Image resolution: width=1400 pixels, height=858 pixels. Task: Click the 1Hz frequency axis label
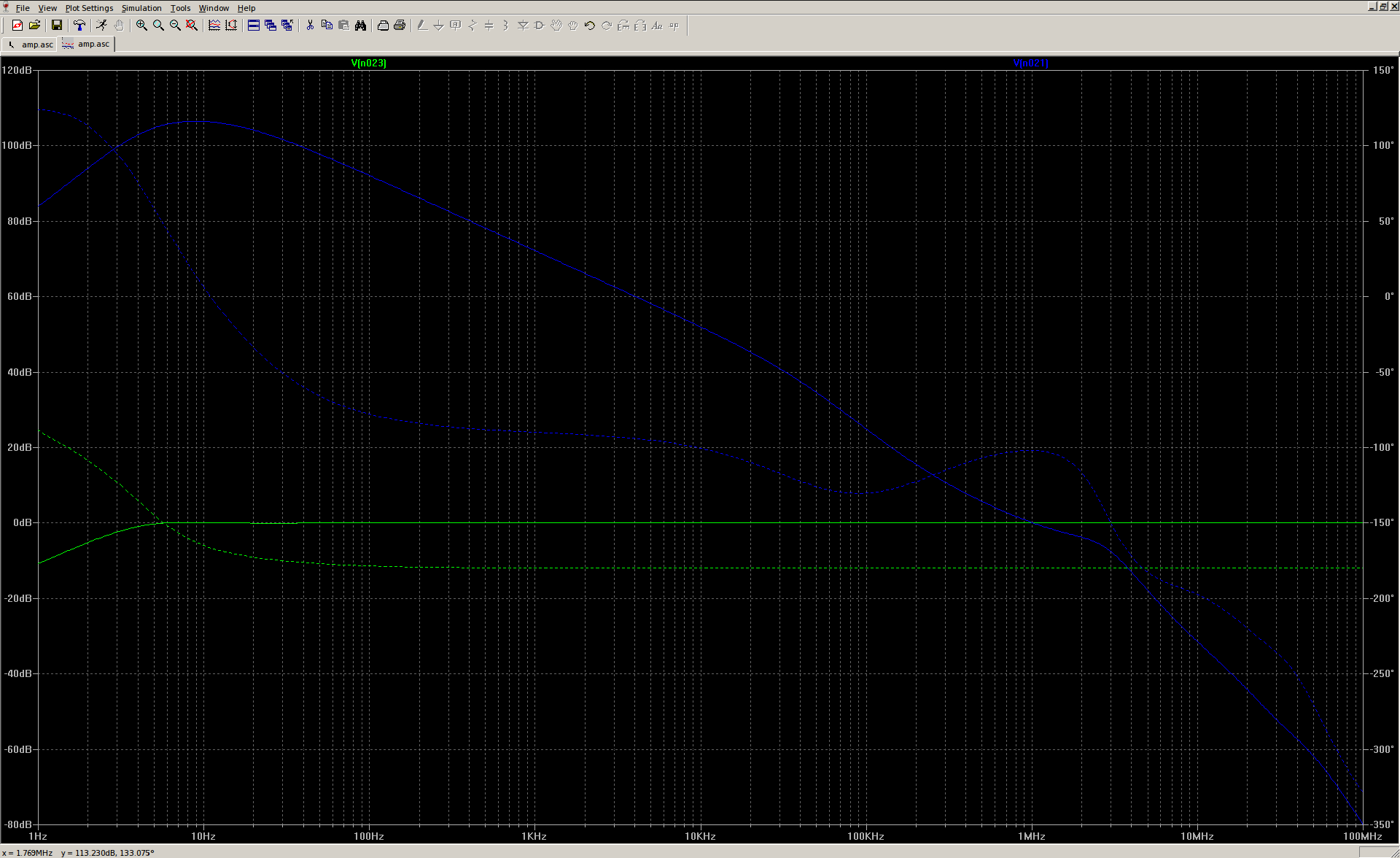click(x=38, y=836)
